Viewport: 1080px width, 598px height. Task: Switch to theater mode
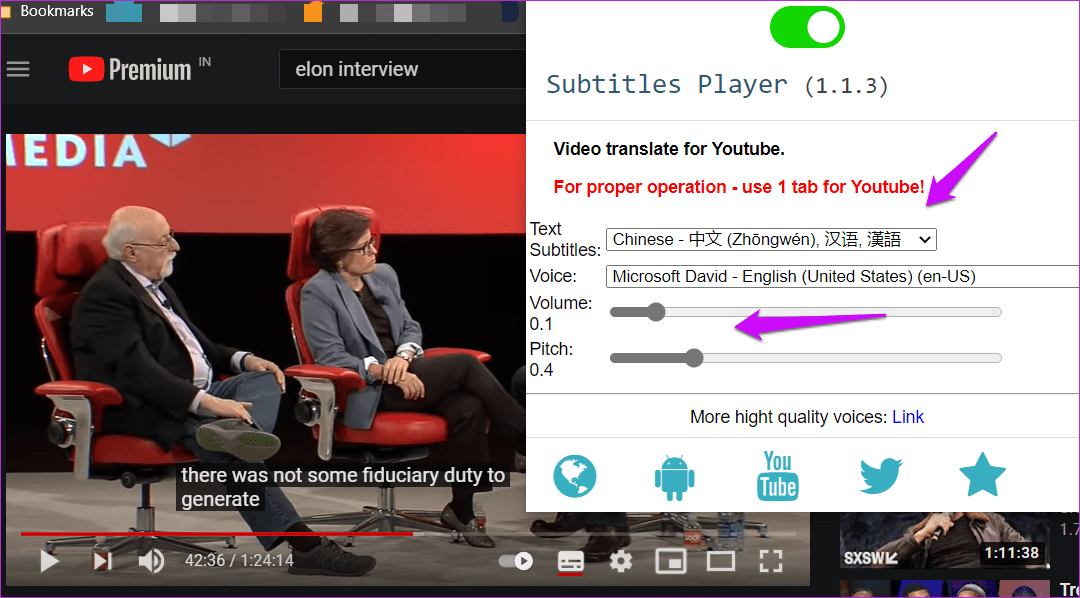(720, 561)
